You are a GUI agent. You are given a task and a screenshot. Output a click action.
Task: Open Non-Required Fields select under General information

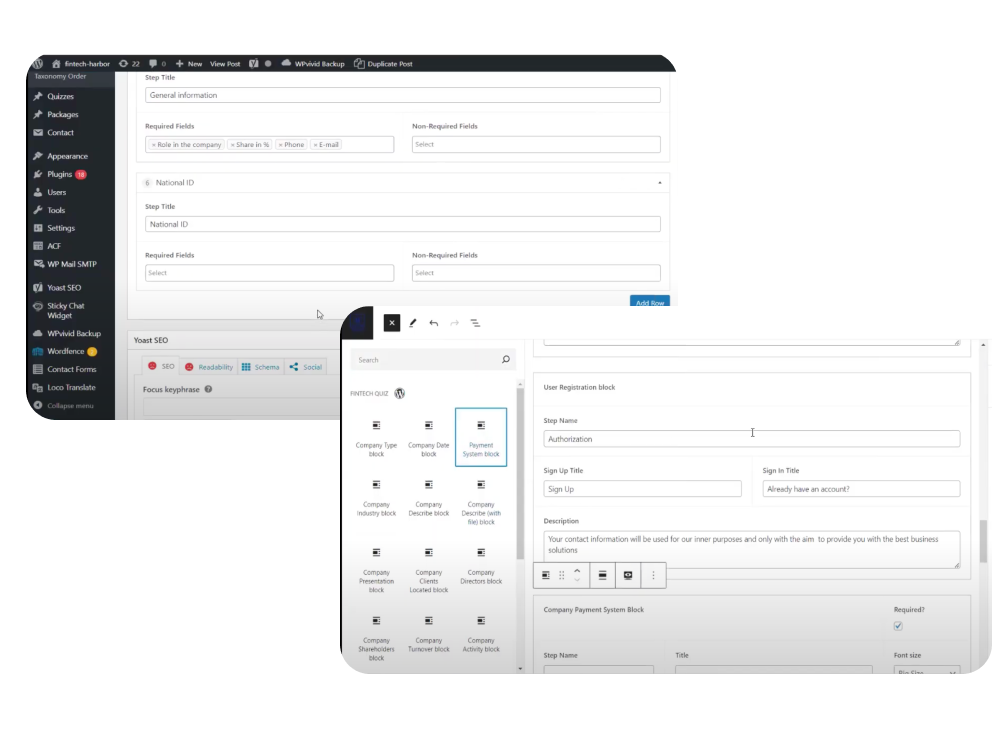[x=535, y=145]
